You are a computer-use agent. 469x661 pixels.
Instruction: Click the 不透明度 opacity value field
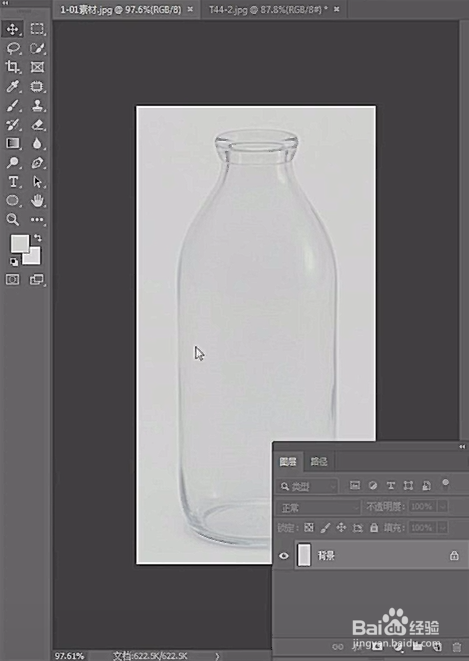coord(423,507)
